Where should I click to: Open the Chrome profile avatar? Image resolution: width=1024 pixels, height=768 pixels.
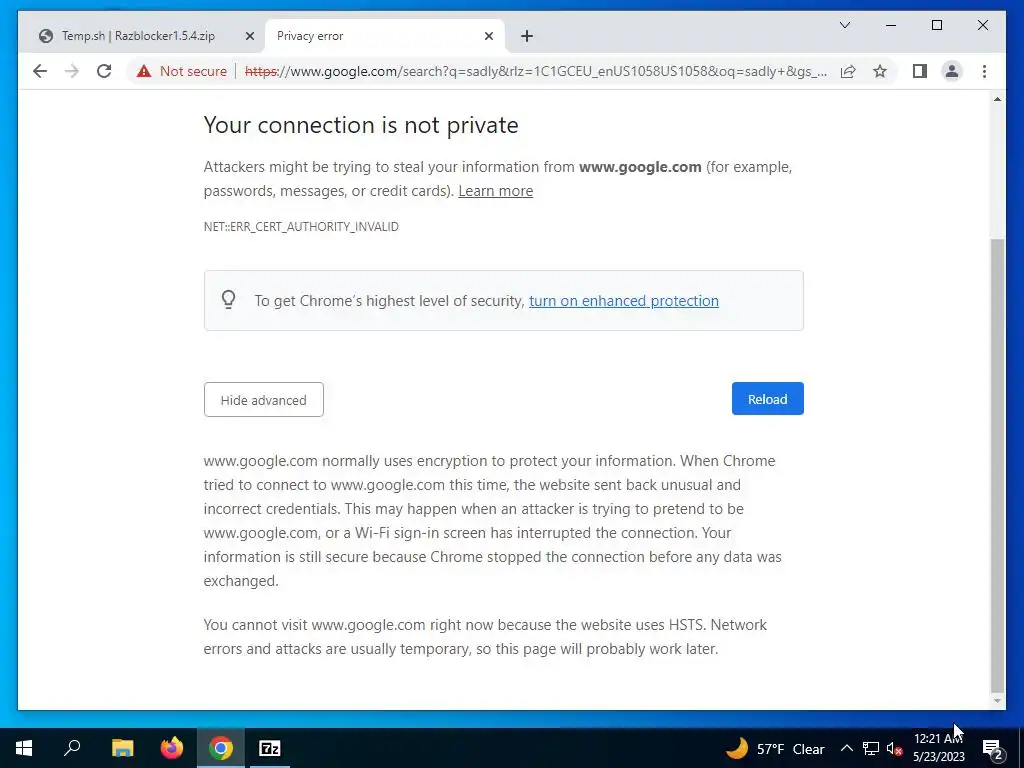pyautogui.click(x=952, y=71)
